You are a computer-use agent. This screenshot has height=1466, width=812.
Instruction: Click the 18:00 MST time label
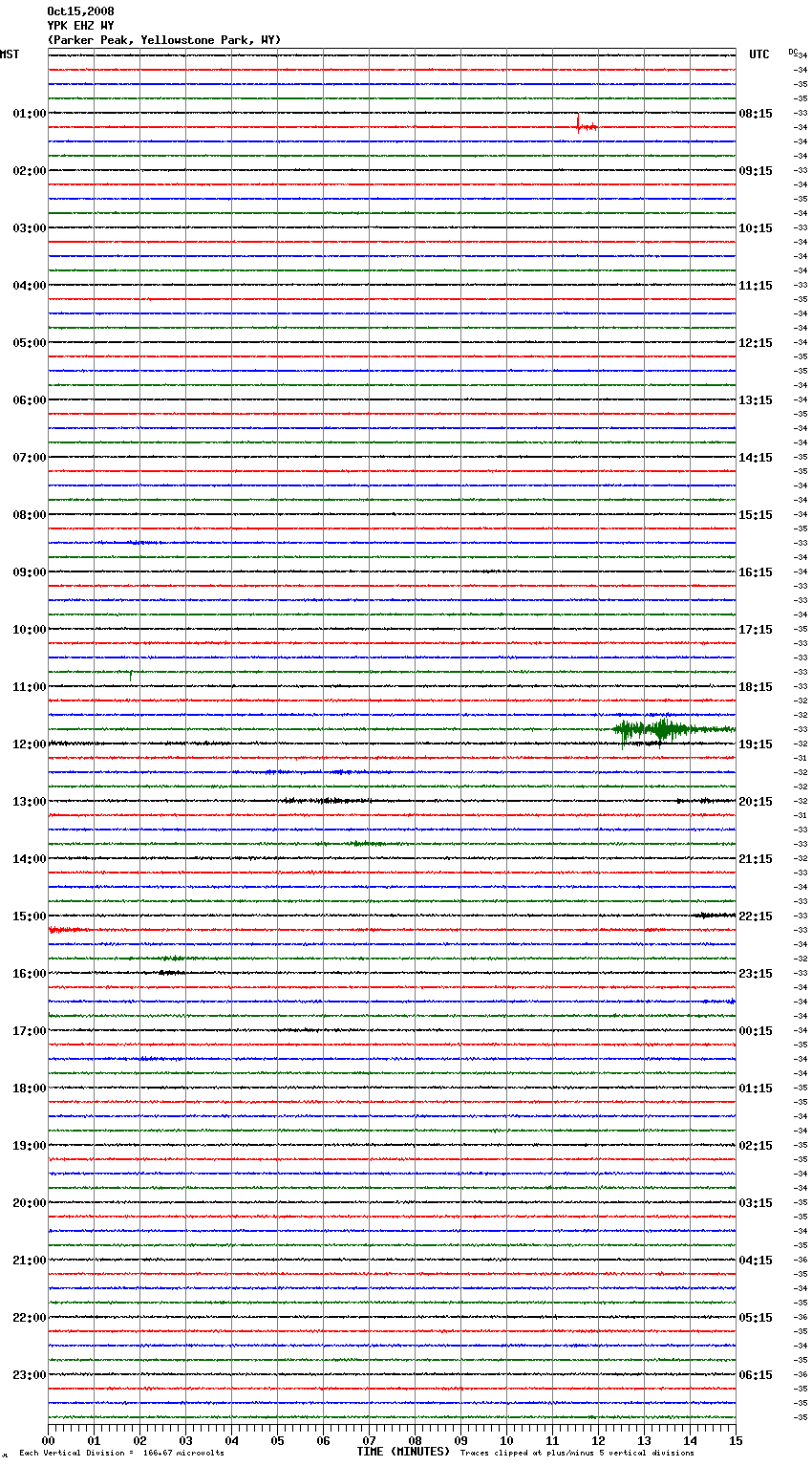(x=30, y=1089)
